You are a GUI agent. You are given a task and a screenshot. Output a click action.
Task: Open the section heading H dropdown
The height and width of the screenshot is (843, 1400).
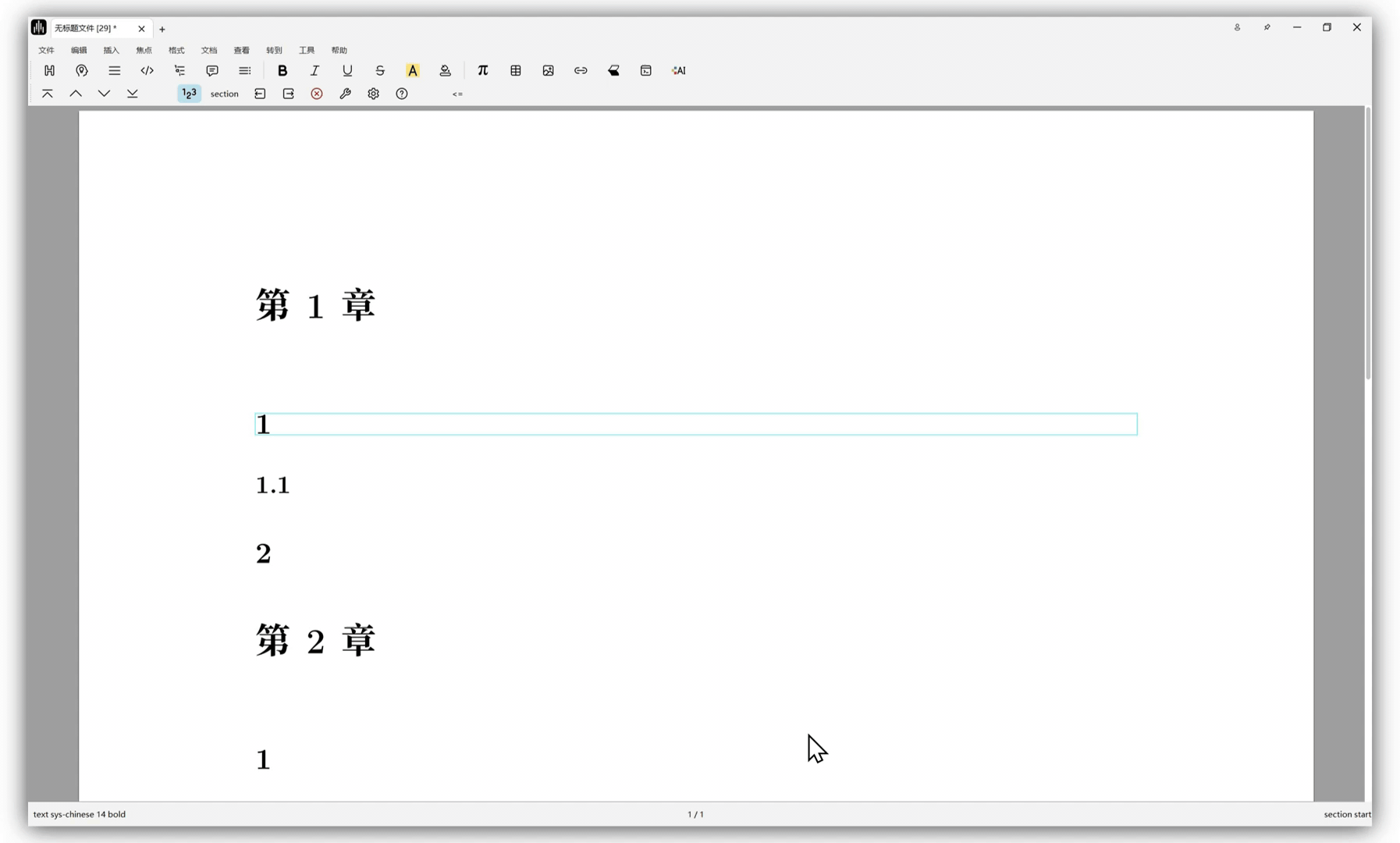tap(49, 70)
